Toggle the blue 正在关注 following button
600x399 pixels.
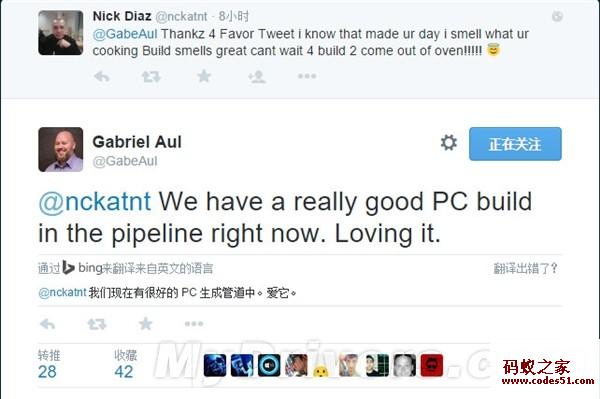point(515,144)
